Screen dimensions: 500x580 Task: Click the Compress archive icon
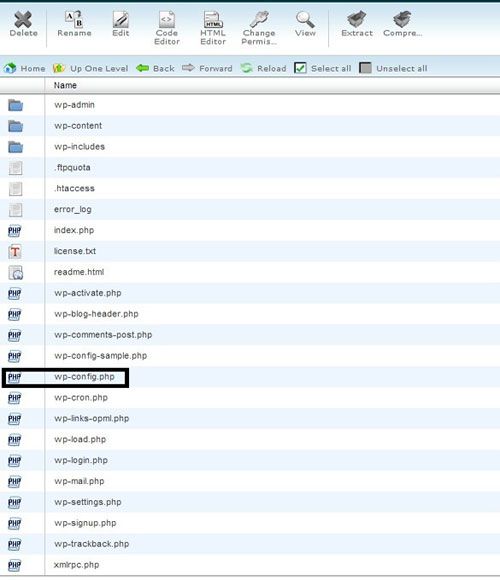click(402, 19)
